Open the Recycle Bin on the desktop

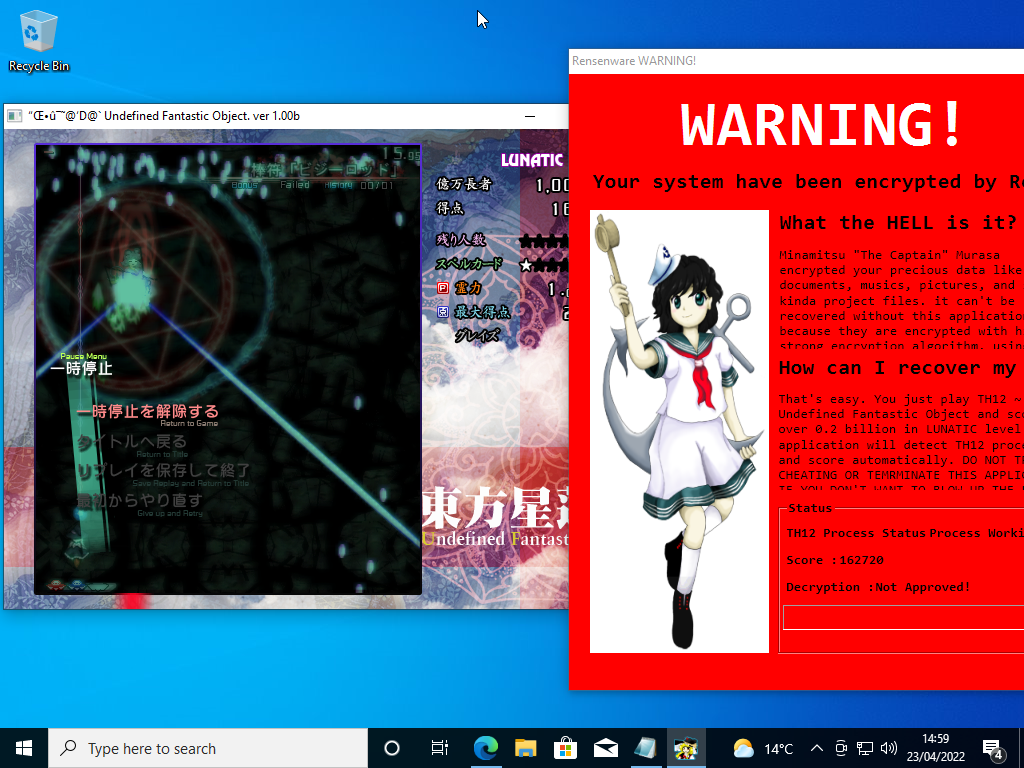coord(37,30)
